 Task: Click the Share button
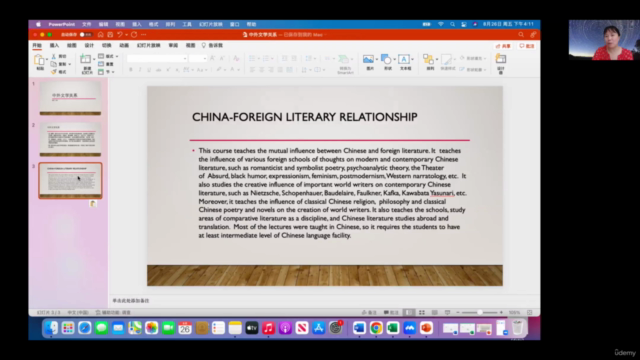click(x=503, y=46)
